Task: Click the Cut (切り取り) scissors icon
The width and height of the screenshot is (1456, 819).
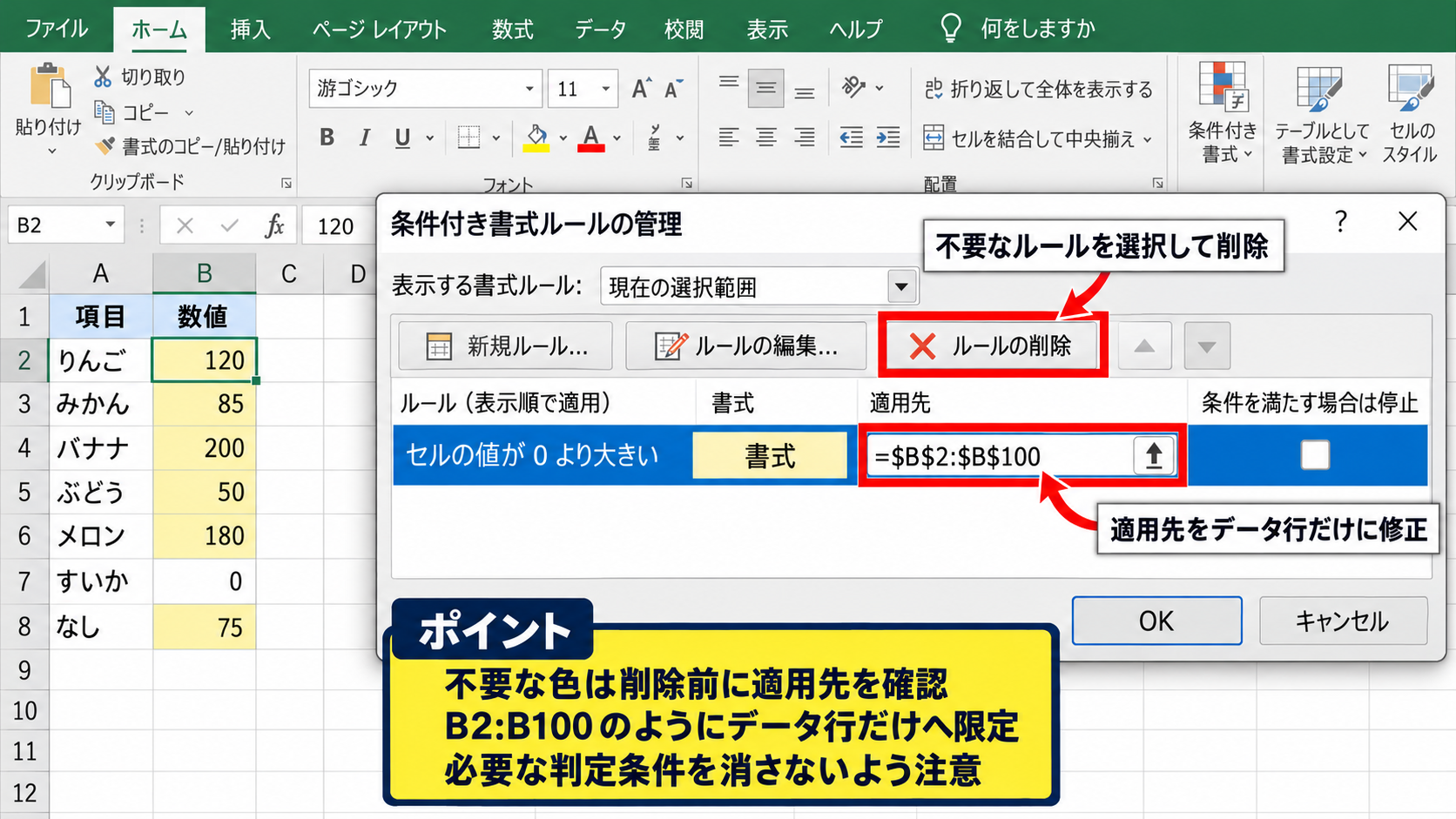Action: click(103, 77)
